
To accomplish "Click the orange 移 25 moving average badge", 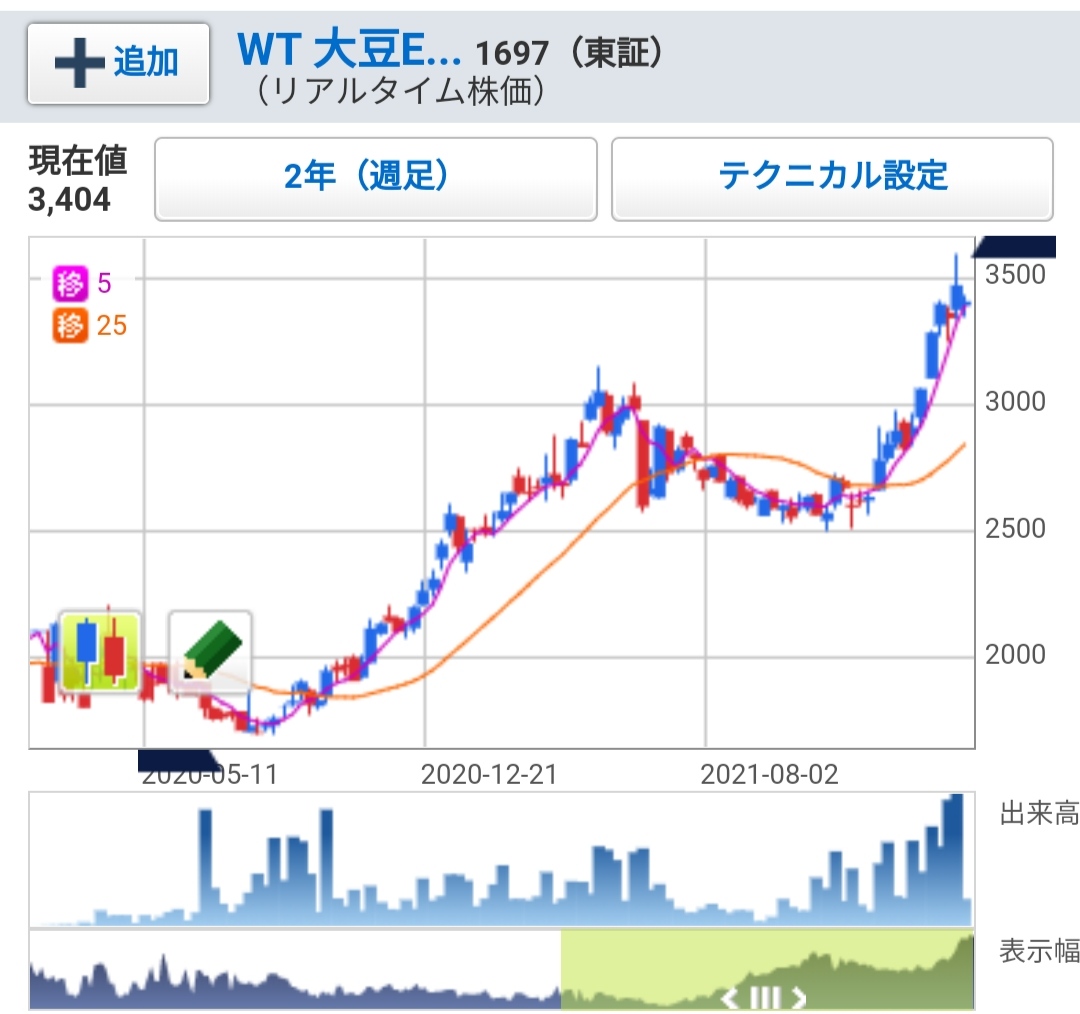I will click(x=90, y=326).
